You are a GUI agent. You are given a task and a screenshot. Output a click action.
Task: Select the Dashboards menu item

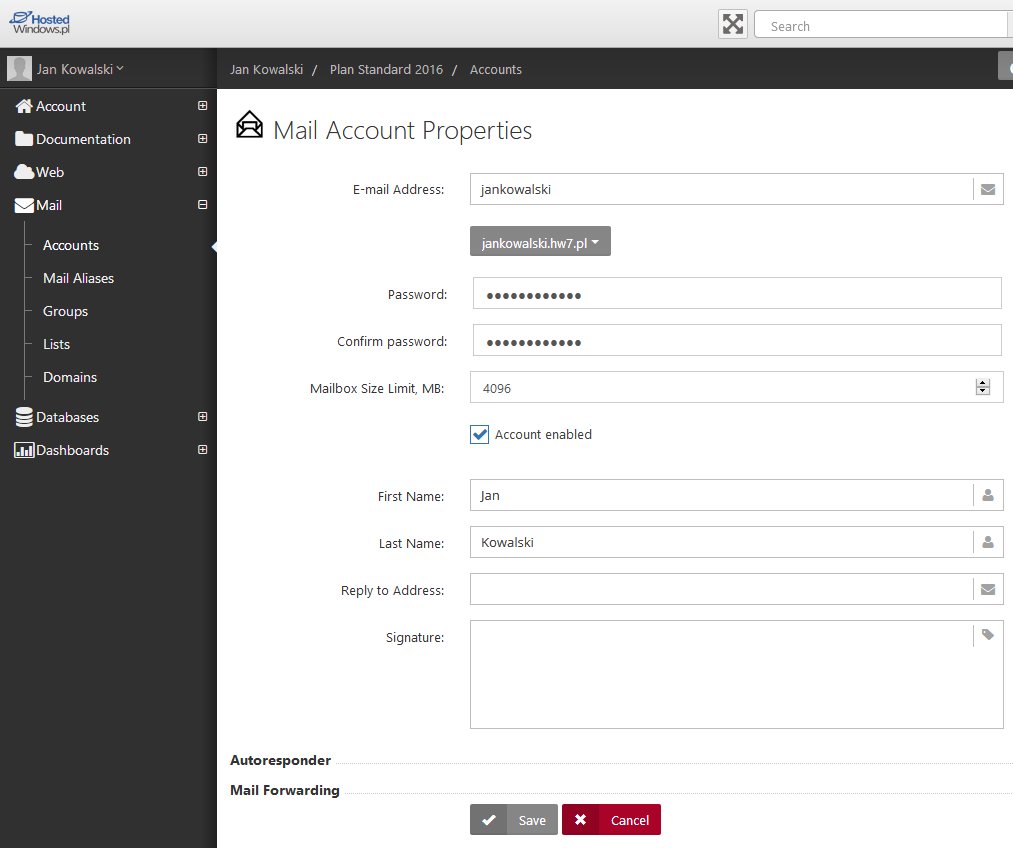click(72, 450)
